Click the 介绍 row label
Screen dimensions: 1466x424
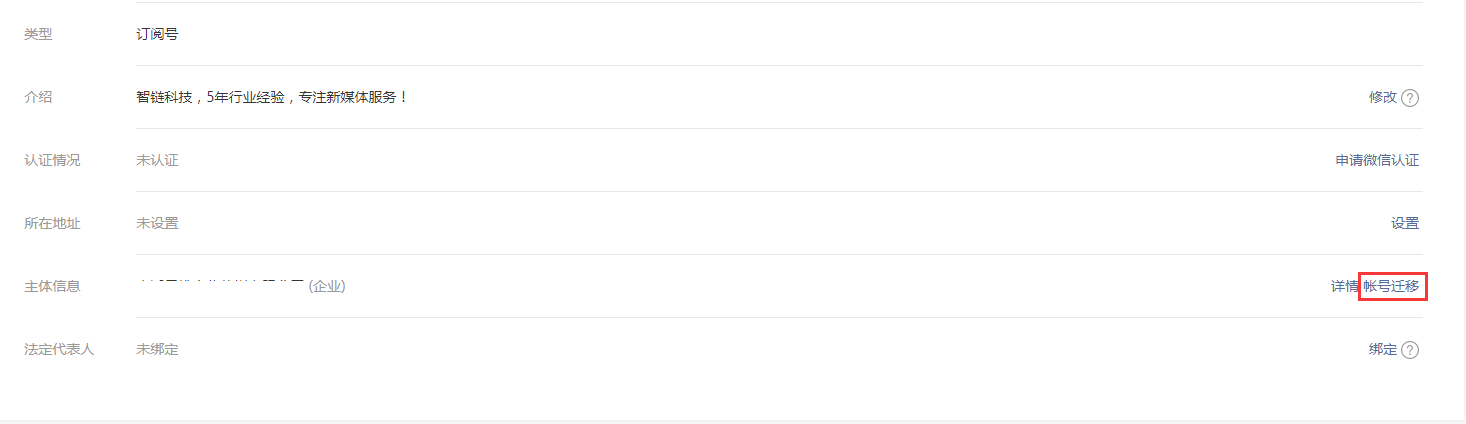38,97
